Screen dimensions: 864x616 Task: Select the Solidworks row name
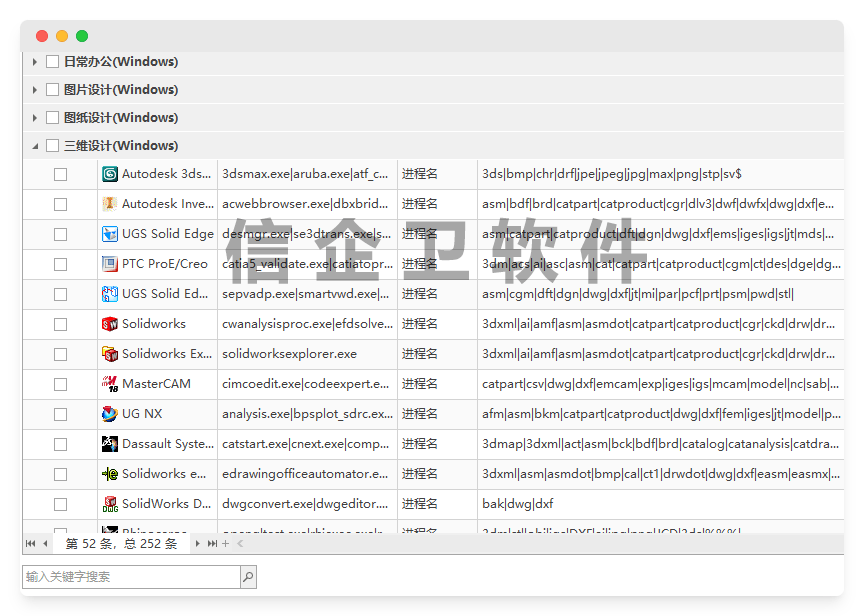(154, 324)
